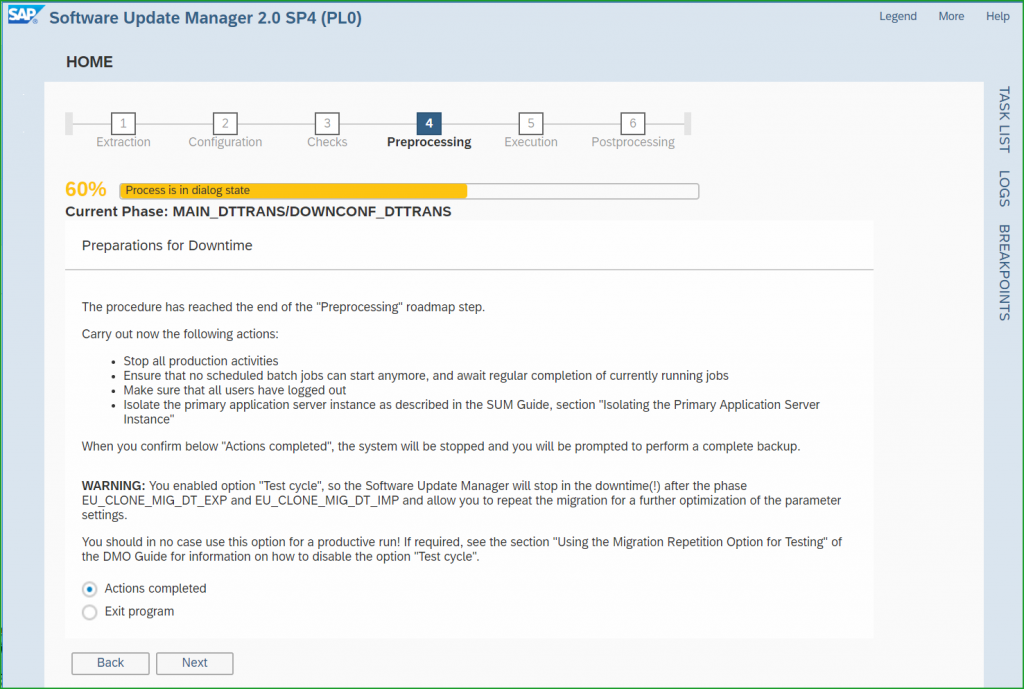Click the Stop all production activities bullet
The image size is (1024, 689).
click(x=200, y=361)
